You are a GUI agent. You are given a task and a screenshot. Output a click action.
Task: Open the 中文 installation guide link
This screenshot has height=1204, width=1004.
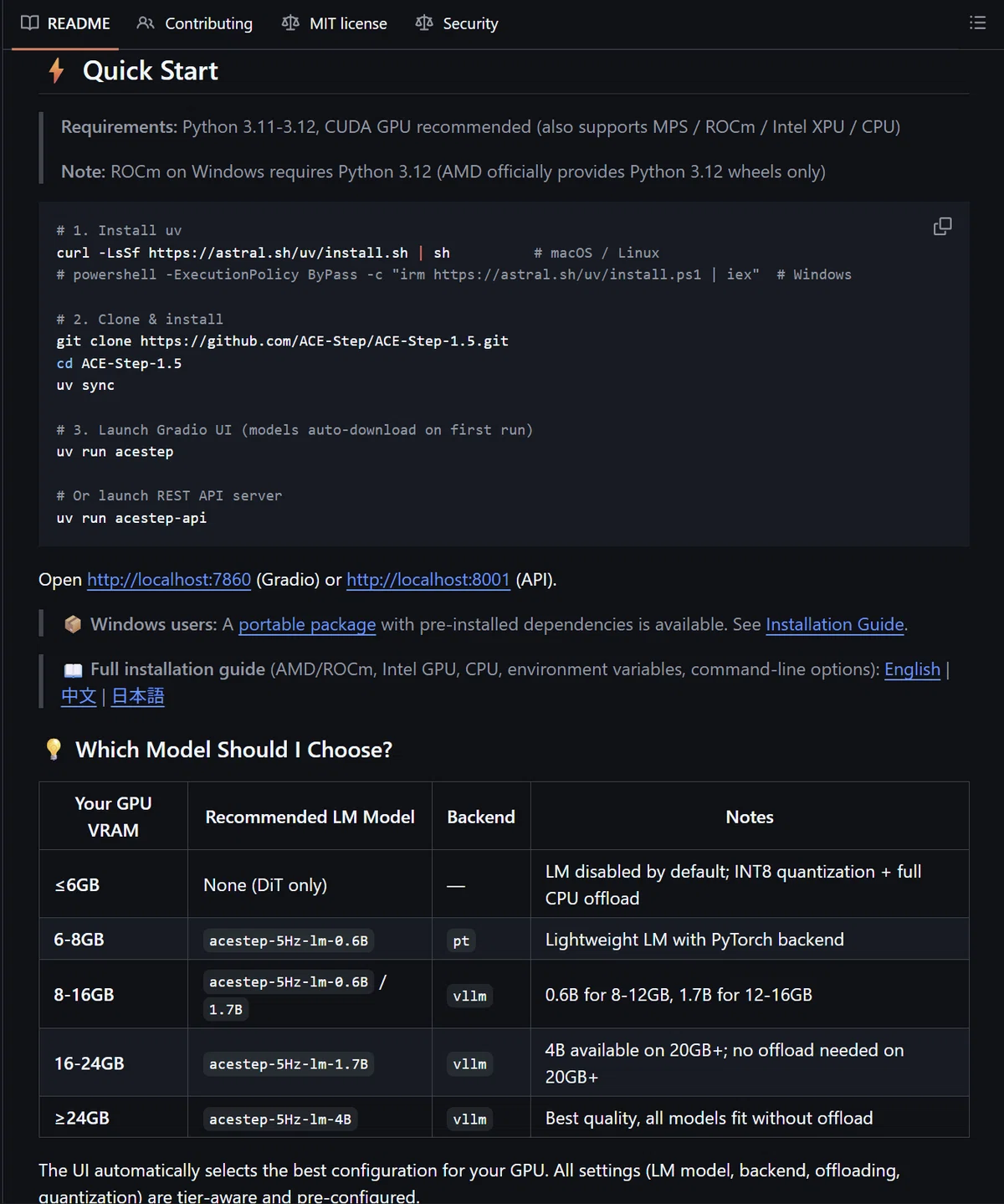[79, 696]
